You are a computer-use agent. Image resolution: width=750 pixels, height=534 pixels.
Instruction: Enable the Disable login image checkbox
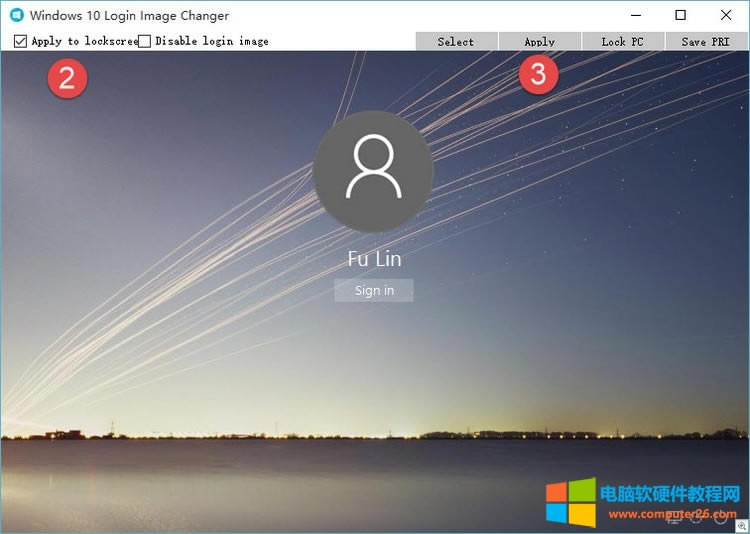(144, 42)
